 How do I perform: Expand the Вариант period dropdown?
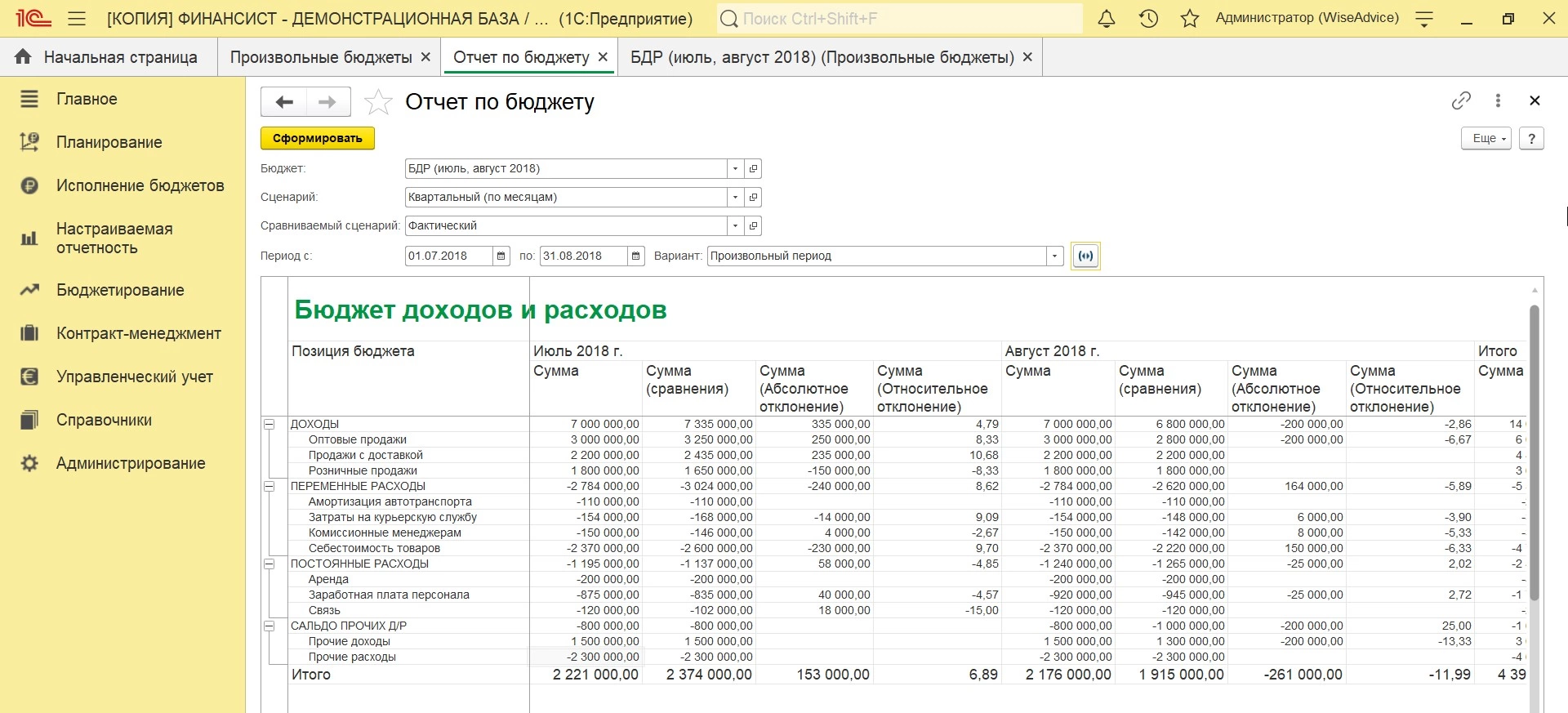point(1054,256)
